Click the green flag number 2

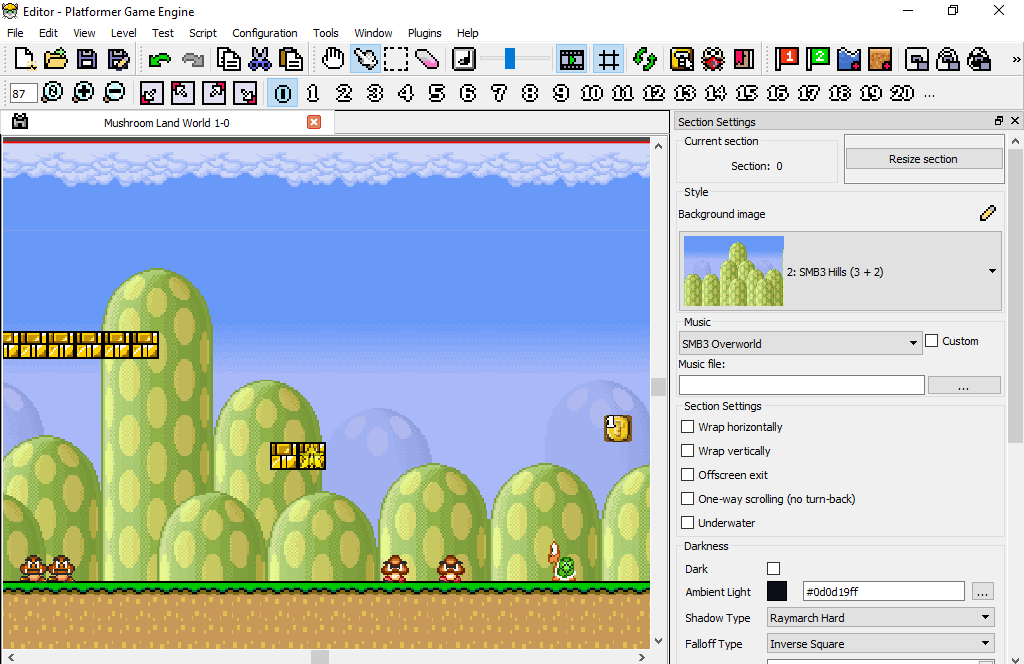(x=818, y=59)
